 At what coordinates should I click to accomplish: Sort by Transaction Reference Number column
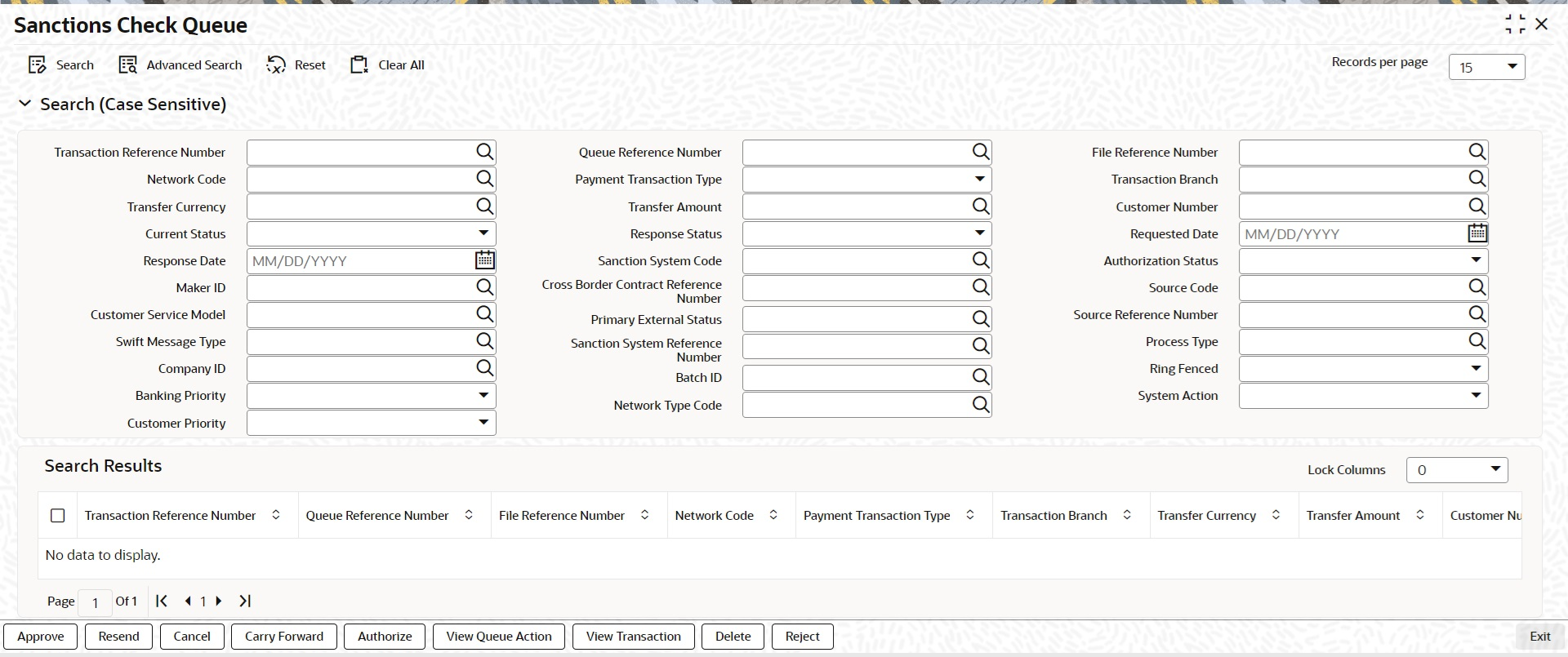[276, 515]
